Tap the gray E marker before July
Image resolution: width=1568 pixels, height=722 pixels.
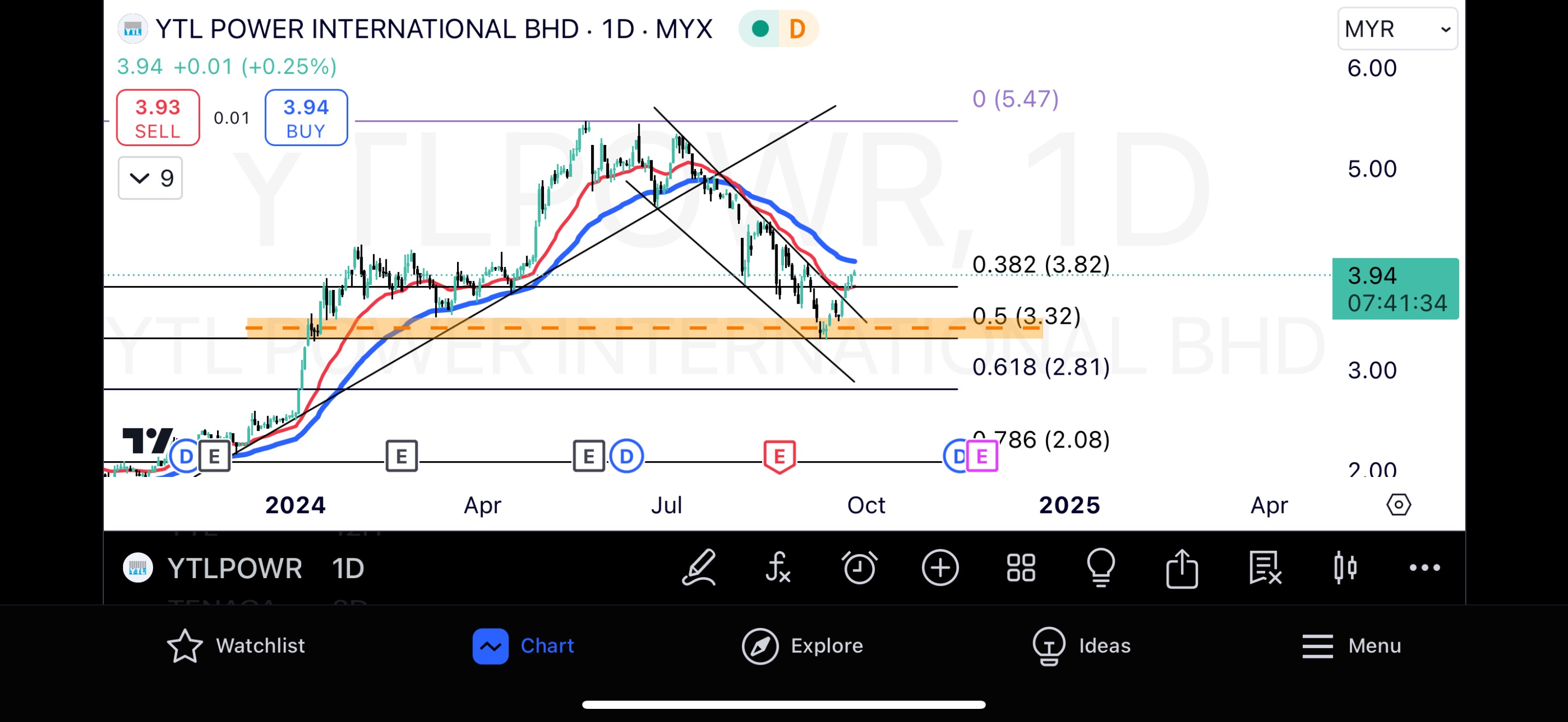click(x=589, y=457)
